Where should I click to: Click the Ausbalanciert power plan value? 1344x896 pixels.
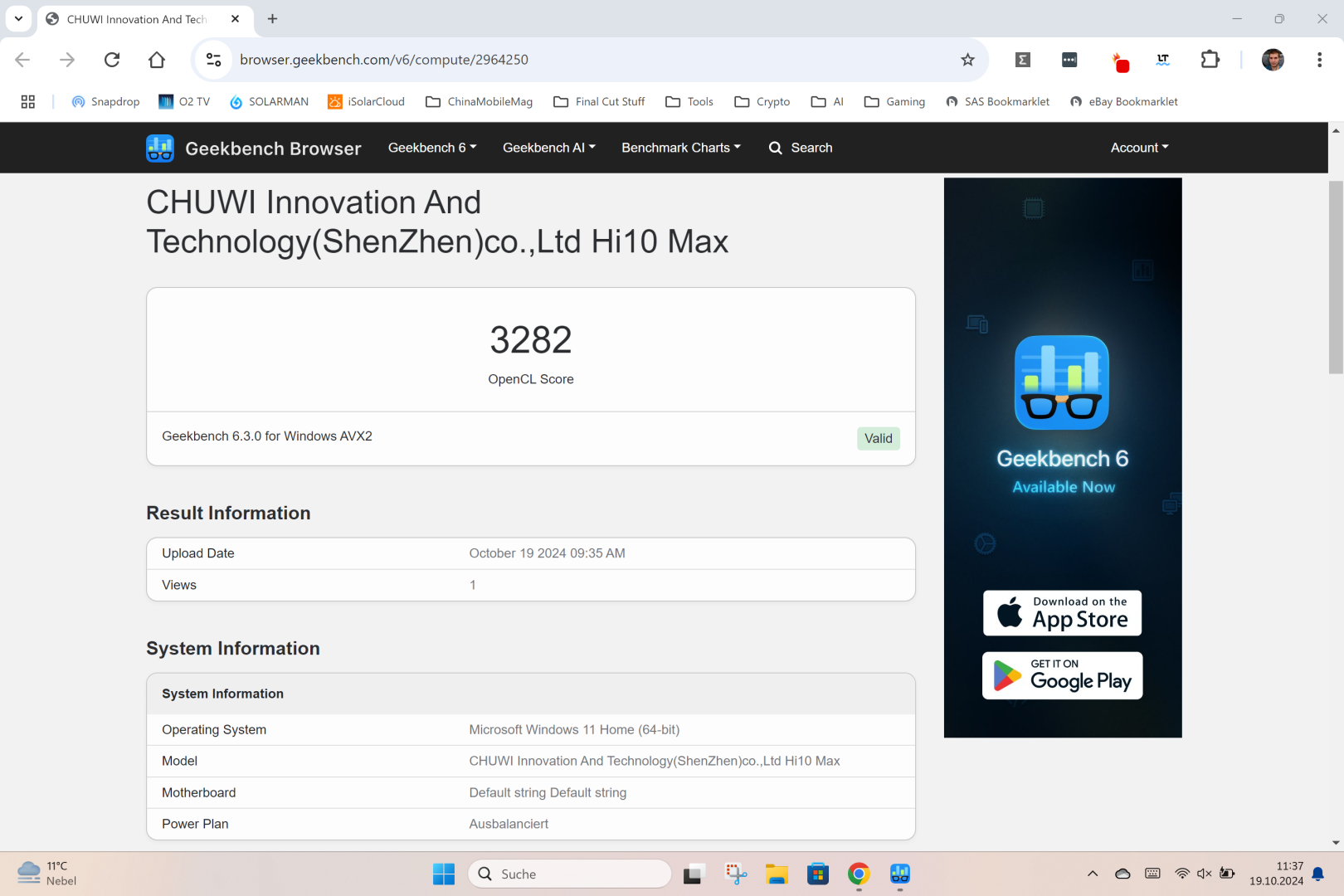coord(509,824)
